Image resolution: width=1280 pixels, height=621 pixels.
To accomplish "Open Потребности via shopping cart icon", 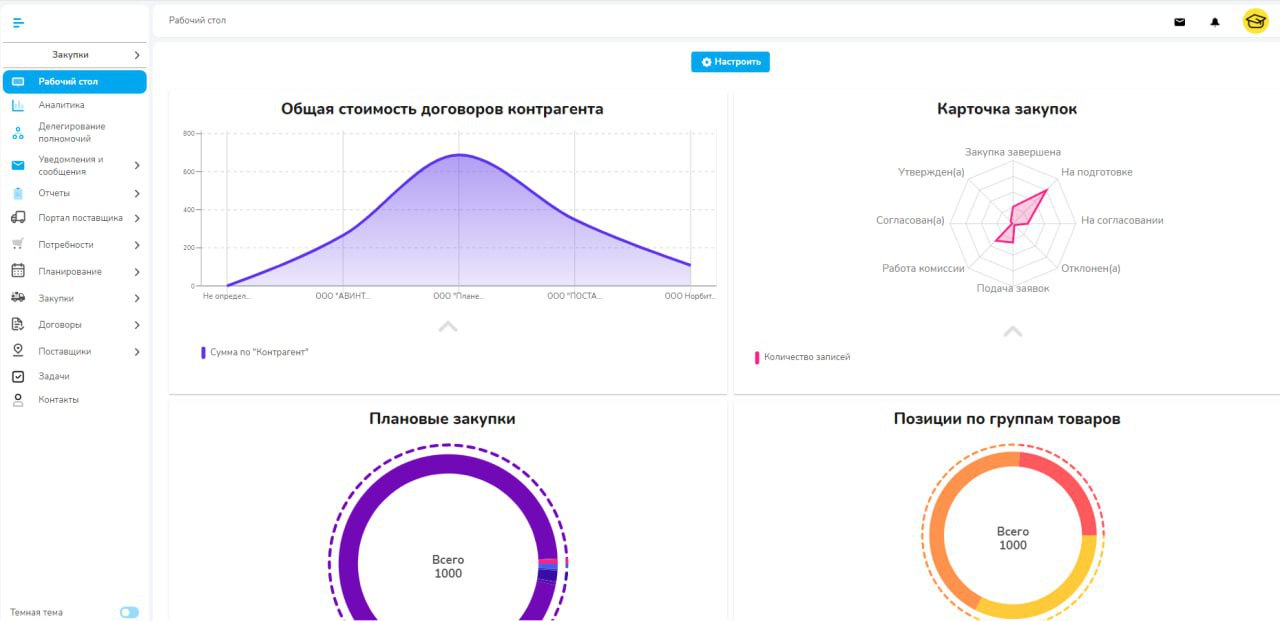I will tap(16, 244).
